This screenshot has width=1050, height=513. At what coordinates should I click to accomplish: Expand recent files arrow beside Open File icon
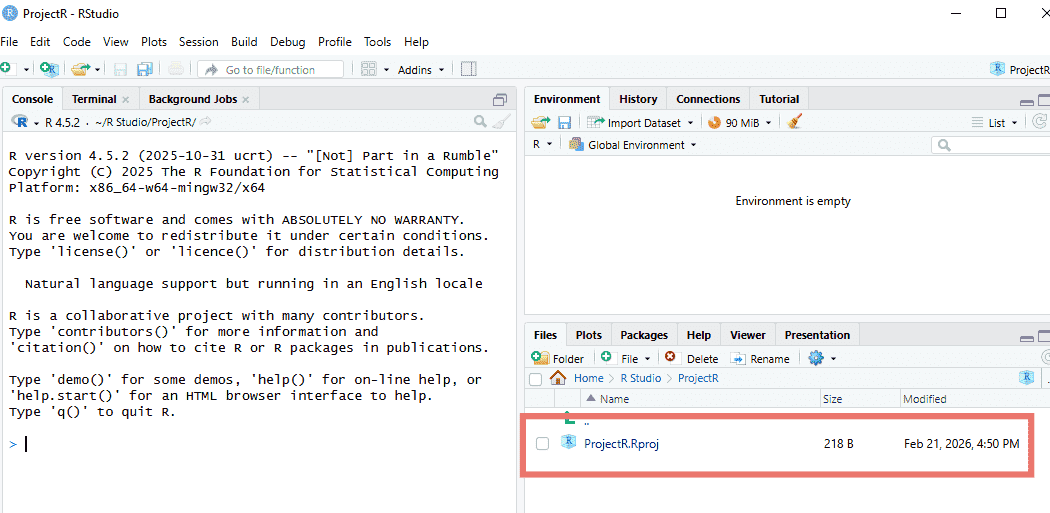click(98, 70)
